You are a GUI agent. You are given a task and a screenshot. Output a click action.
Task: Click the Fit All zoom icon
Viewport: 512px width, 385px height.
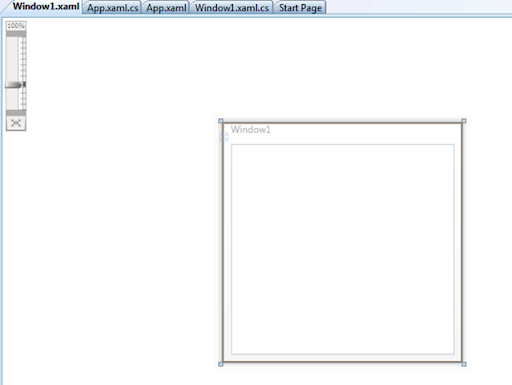(x=16, y=123)
